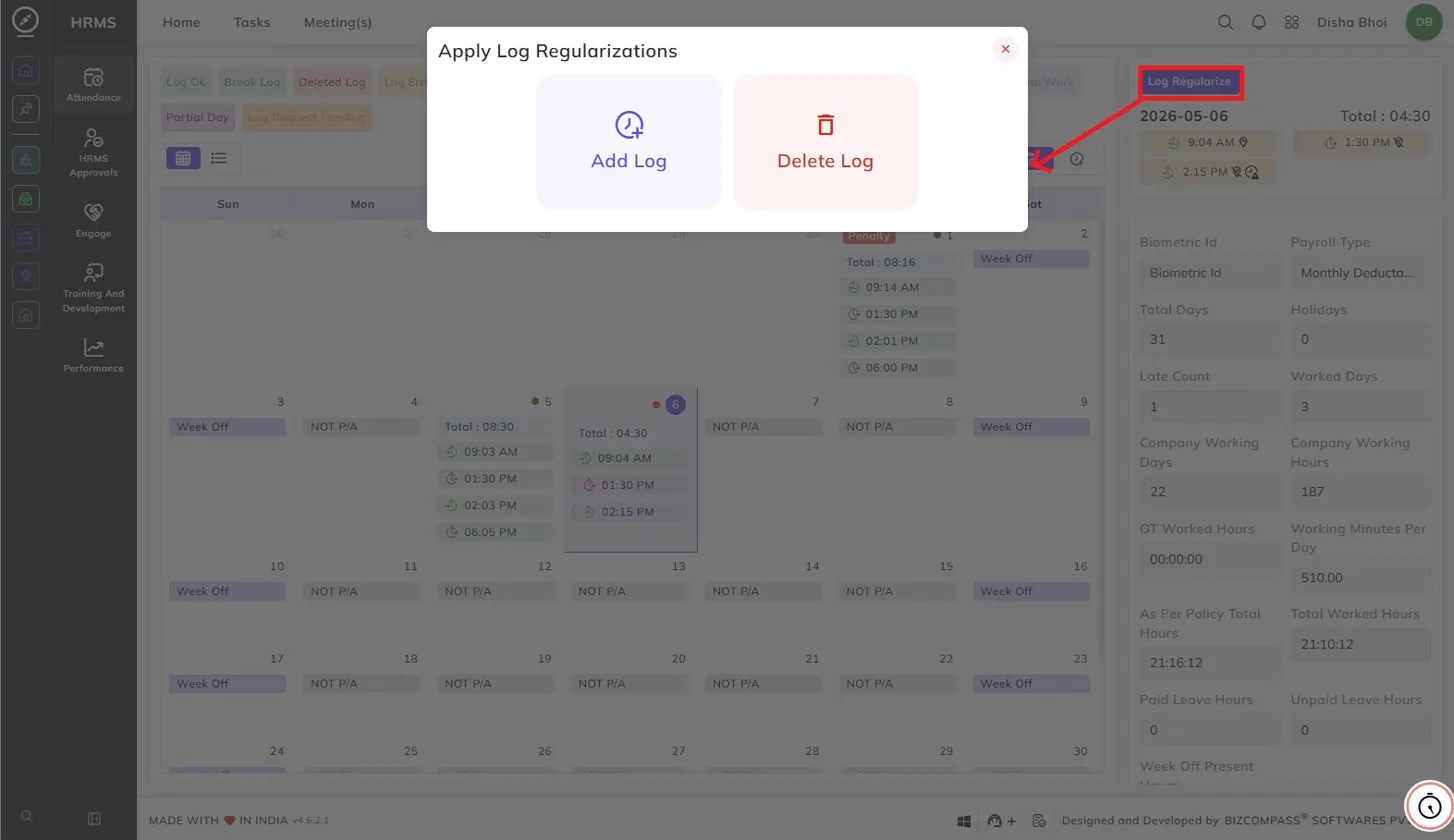The height and width of the screenshot is (840, 1454).
Task: Choose the Delete Log option
Action: (x=825, y=141)
